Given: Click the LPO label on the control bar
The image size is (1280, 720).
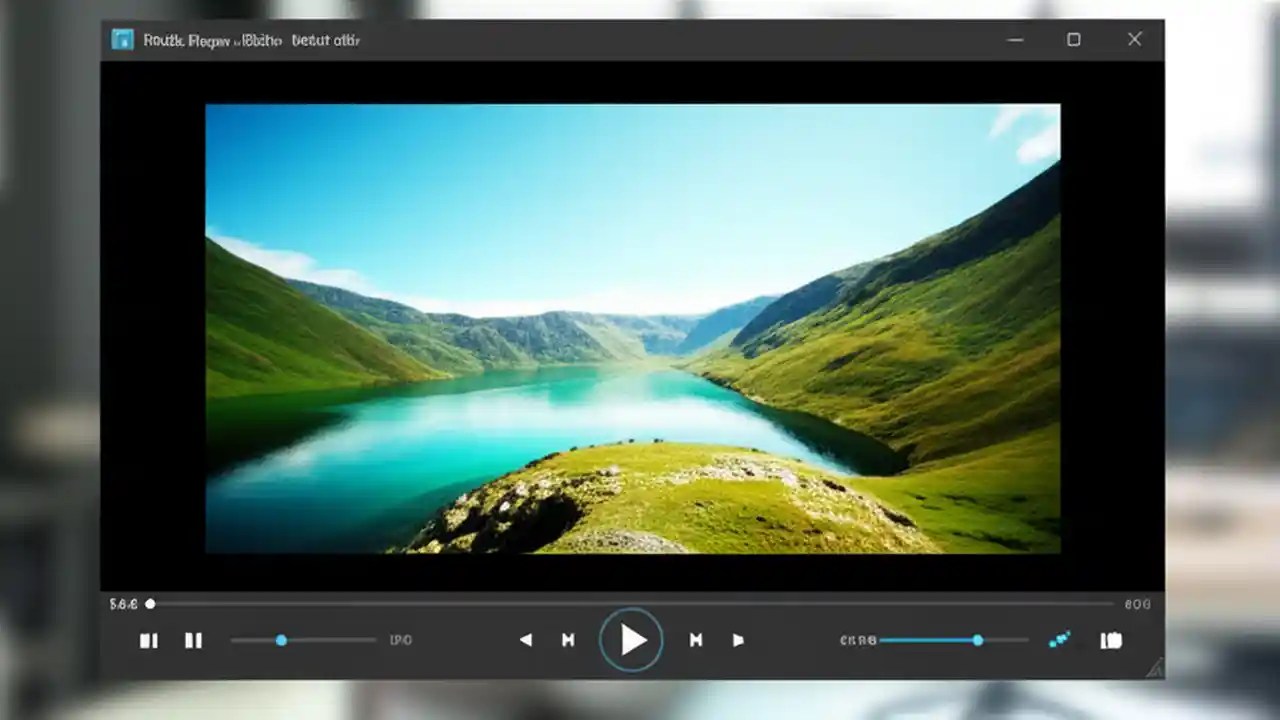Looking at the screenshot, I should (402, 640).
